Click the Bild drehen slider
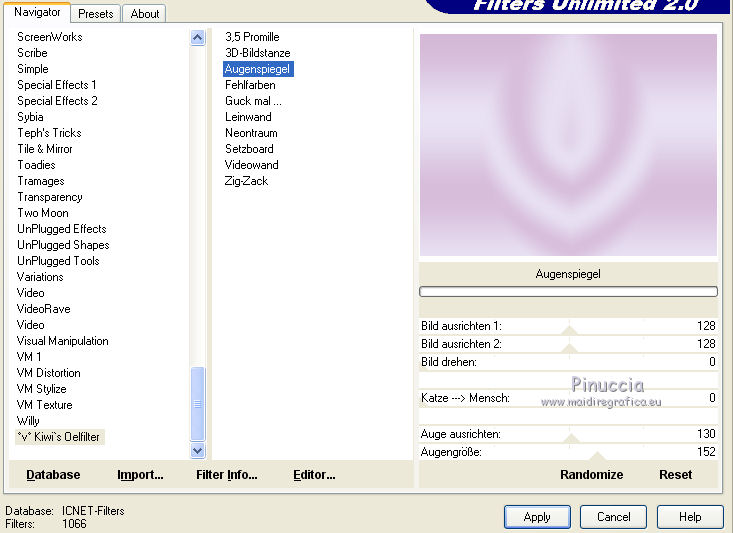The height and width of the screenshot is (533, 733). (568, 362)
